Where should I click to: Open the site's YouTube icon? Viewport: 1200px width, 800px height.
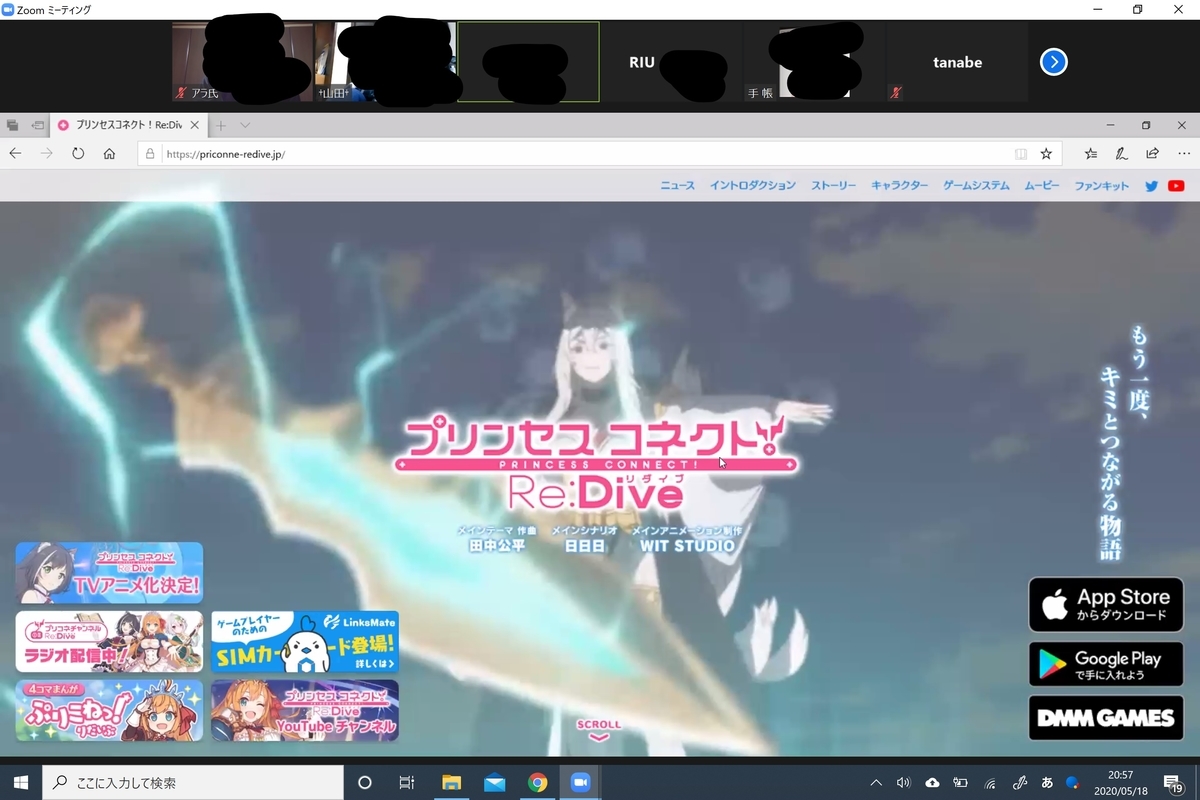[1176, 186]
